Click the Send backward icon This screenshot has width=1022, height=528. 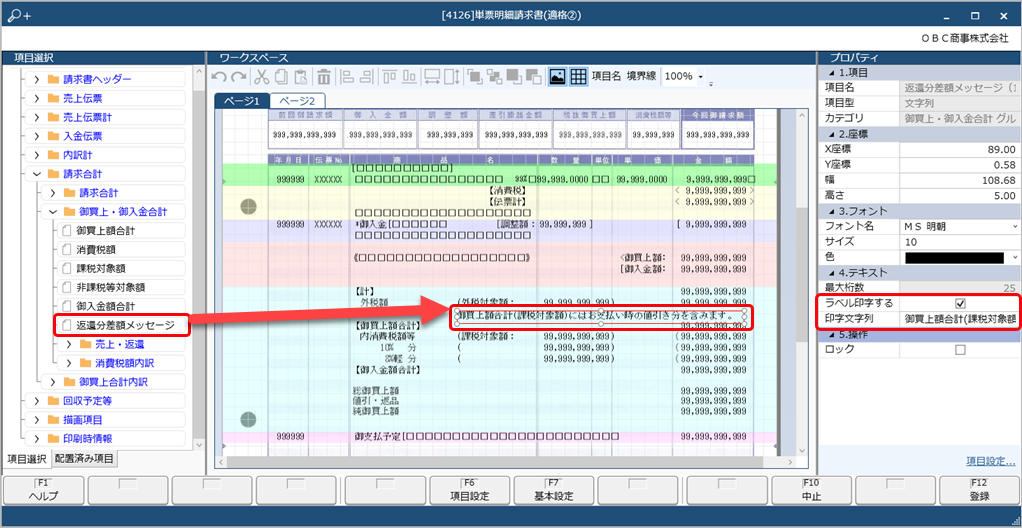click(x=533, y=77)
